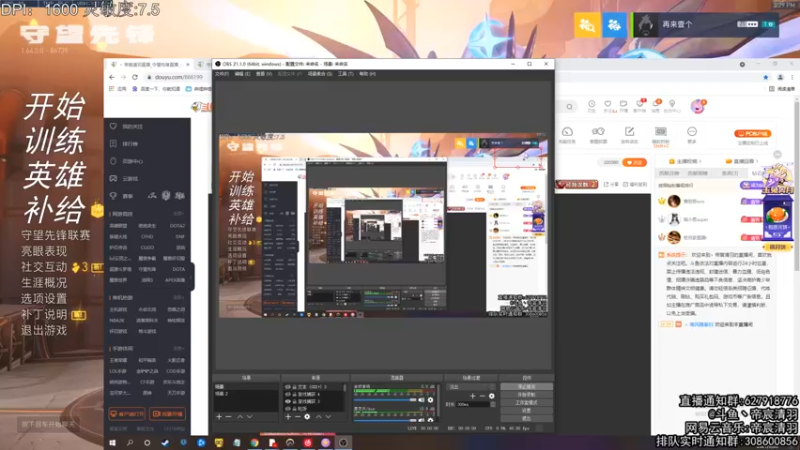800x450 pixels.
Task: Click 停止推流 button in OBS controls
Action: pyautogui.click(x=527, y=387)
